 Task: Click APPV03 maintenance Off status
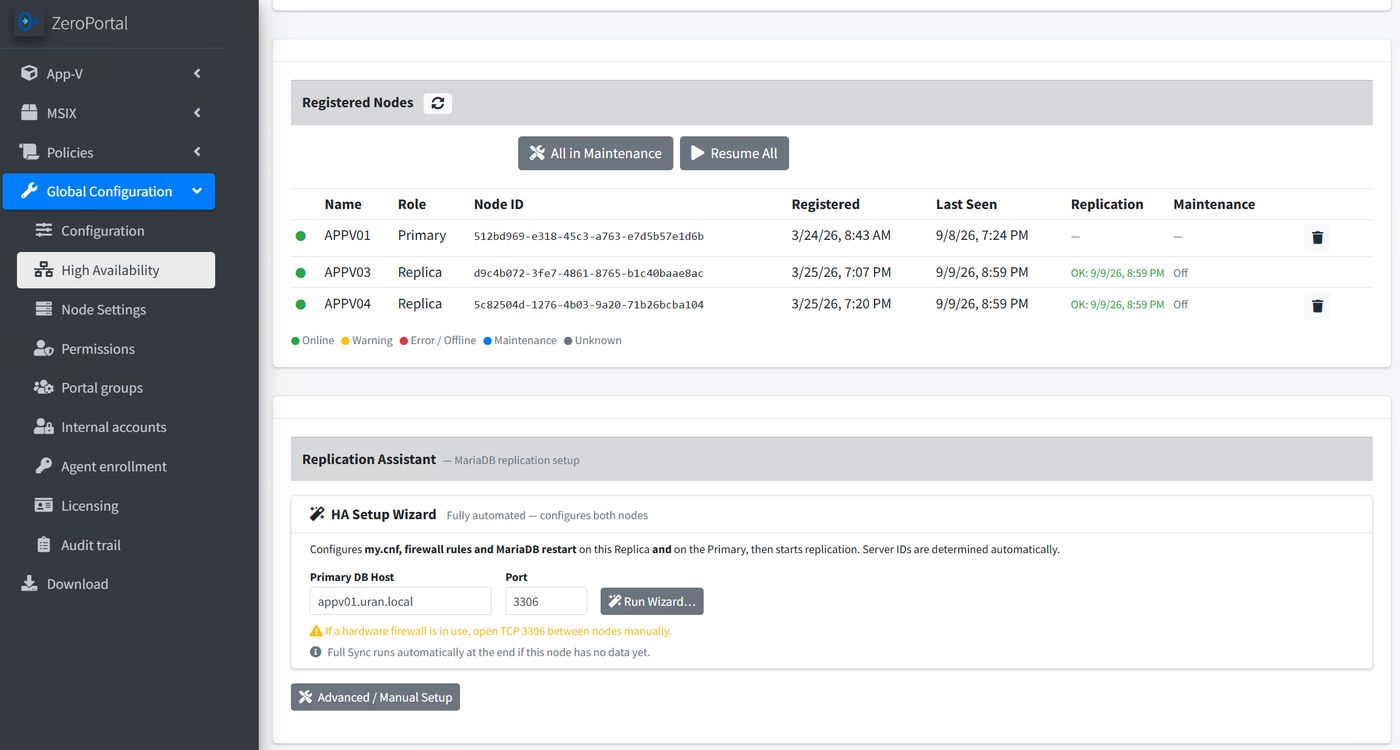click(1181, 273)
